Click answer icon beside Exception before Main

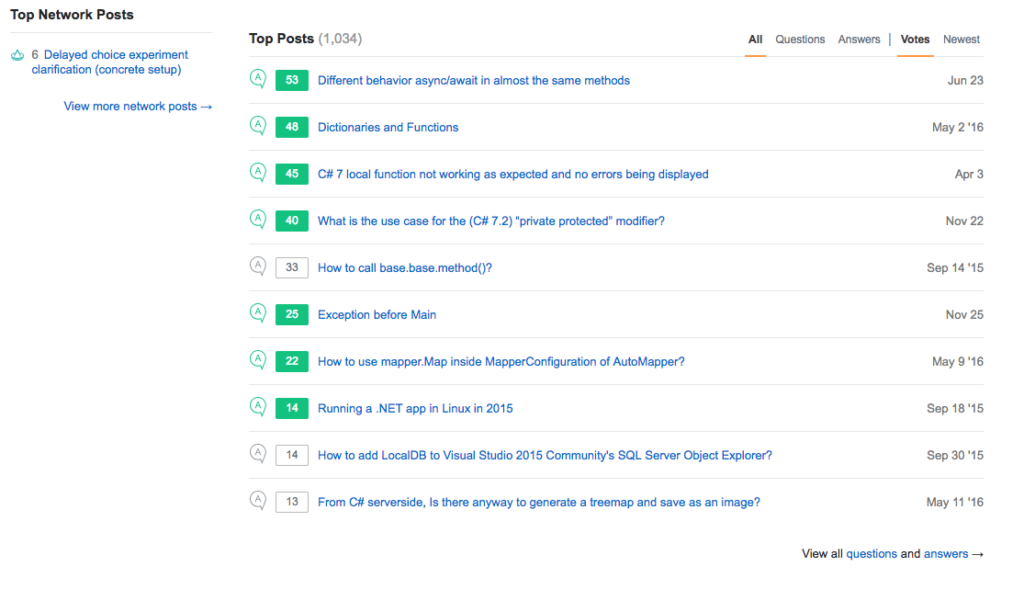click(x=259, y=313)
